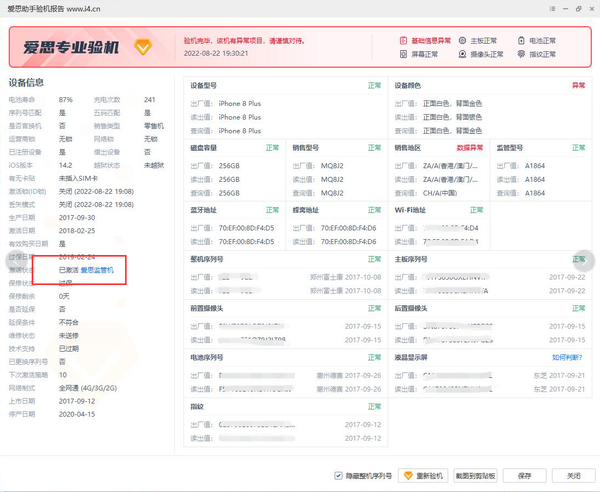Close the window via title bar X
Image resolution: width=600 pixels, height=492 pixels.
pyautogui.click(x=592, y=8)
